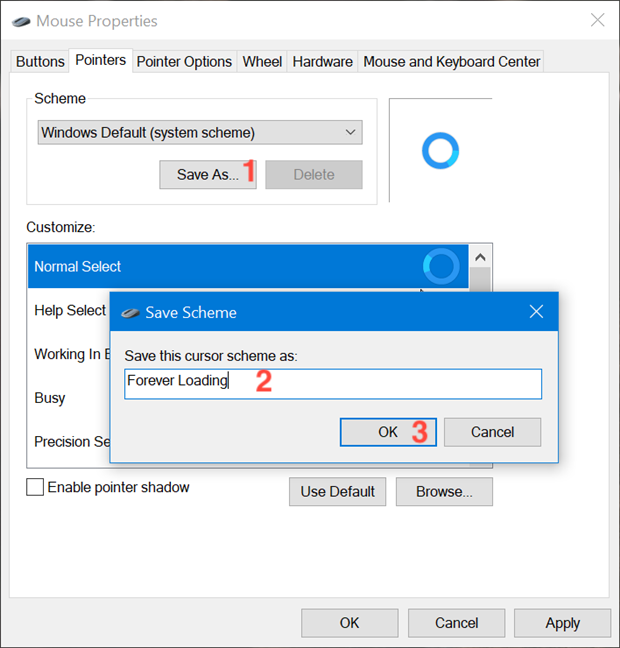Click the cursor preview spinner image
This screenshot has width=620, height=648.
440,150
